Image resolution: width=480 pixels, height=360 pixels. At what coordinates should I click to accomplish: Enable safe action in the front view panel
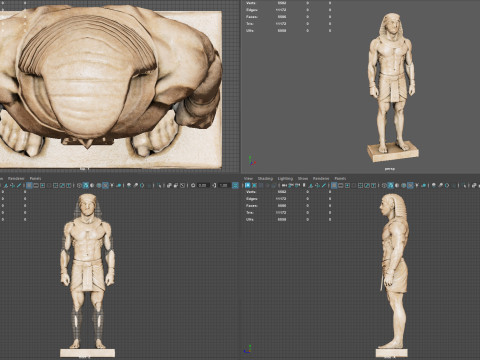(62, 185)
